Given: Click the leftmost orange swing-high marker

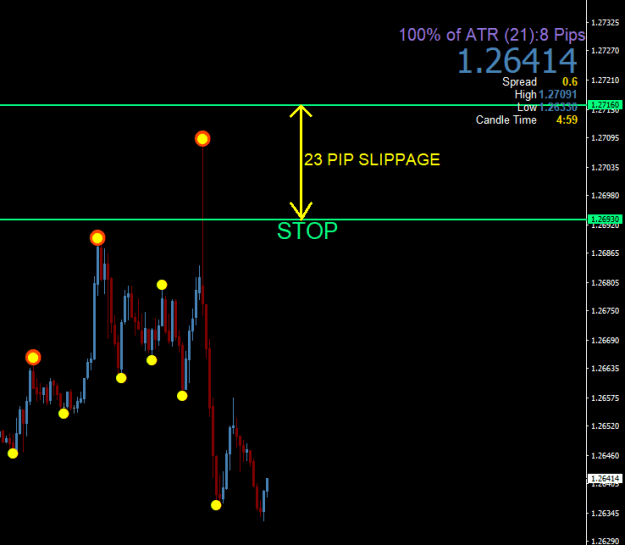Looking at the screenshot, I should coord(33,357).
